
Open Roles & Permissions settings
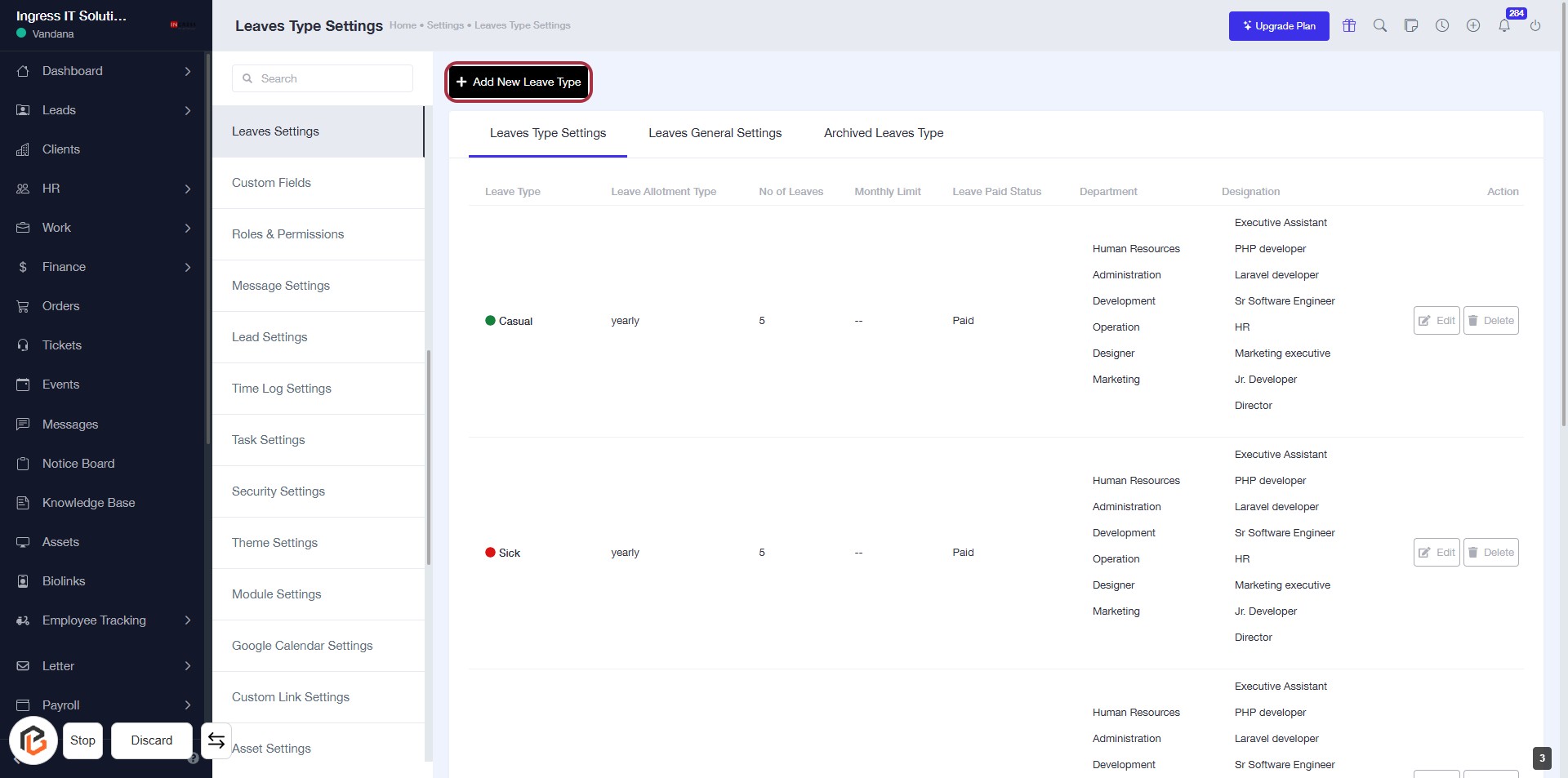pyautogui.click(x=287, y=234)
